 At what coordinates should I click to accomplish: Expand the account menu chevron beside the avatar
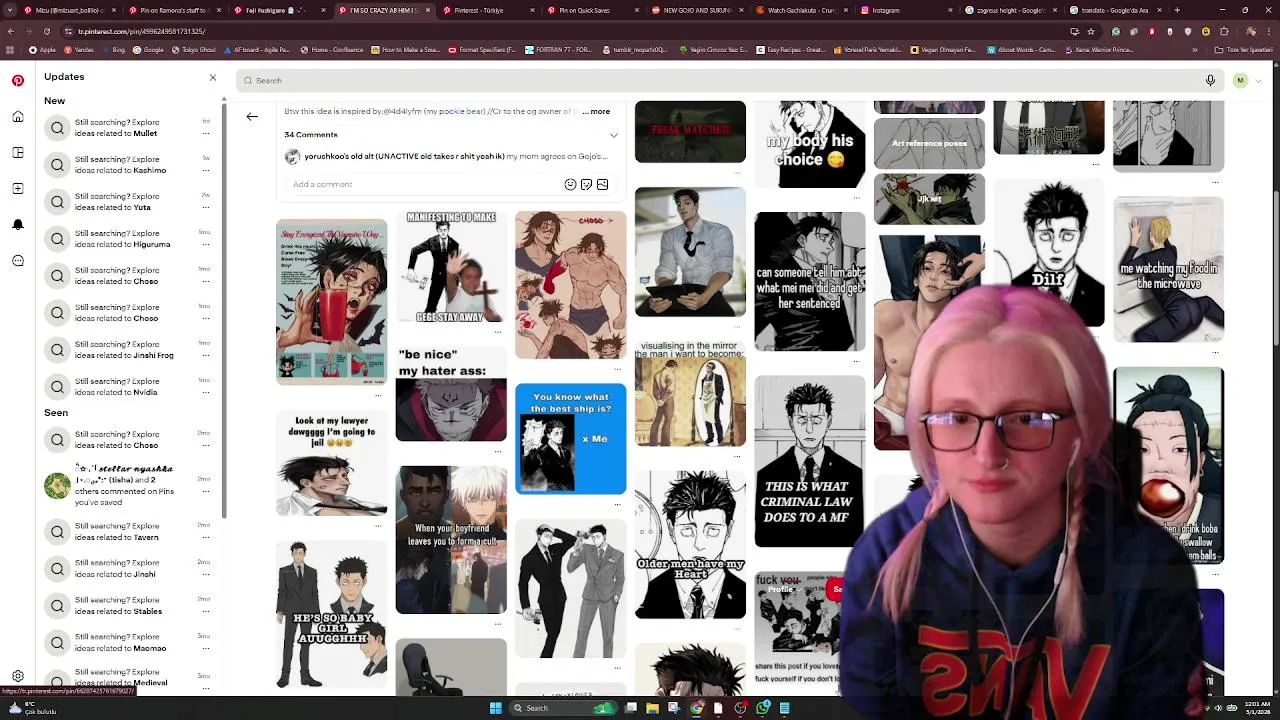pos(1259,80)
